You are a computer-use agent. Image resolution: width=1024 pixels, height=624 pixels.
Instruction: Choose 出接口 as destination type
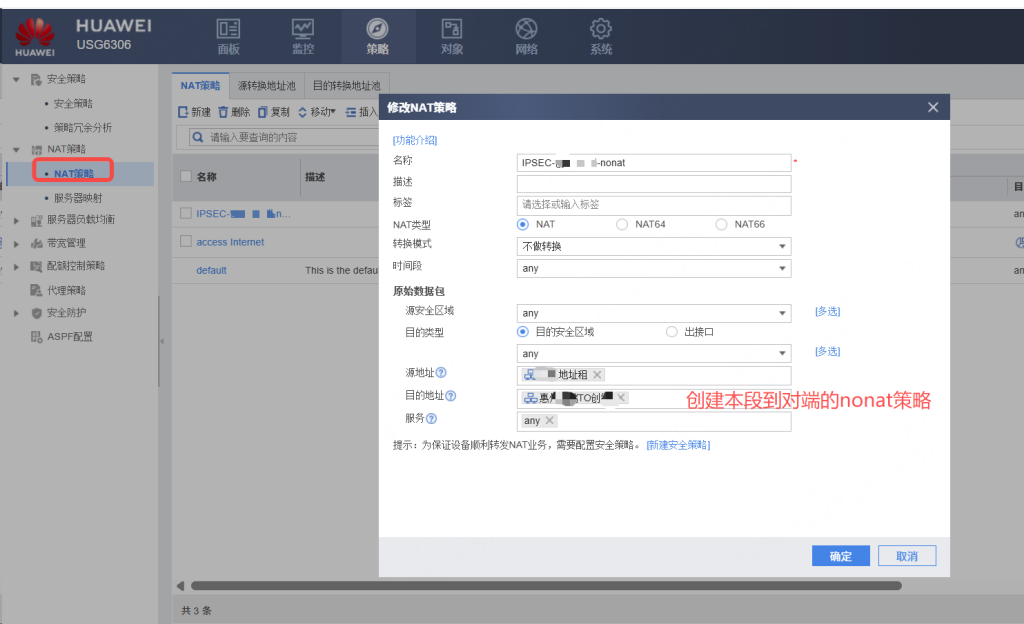(x=672, y=331)
